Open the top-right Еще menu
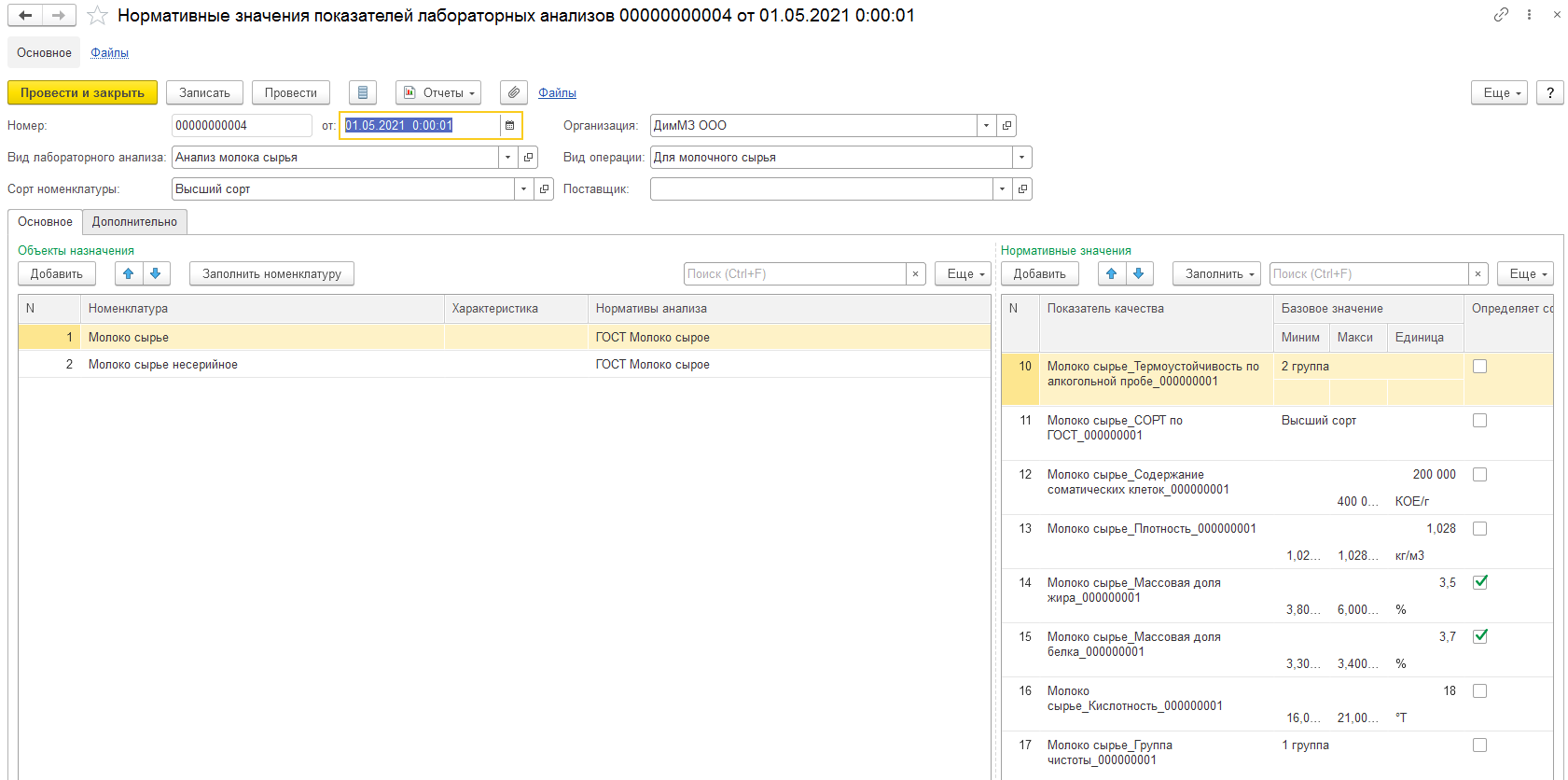 point(1500,92)
